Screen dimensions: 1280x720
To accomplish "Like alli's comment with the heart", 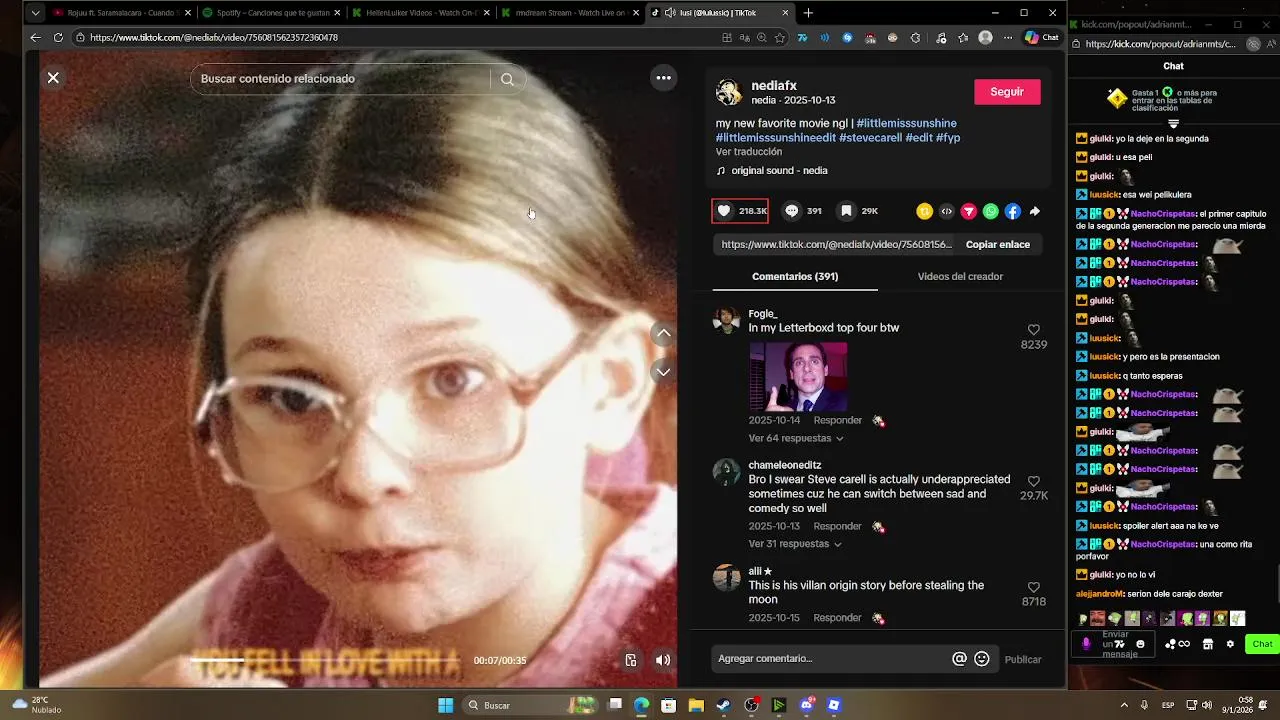I will (1033, 587).
